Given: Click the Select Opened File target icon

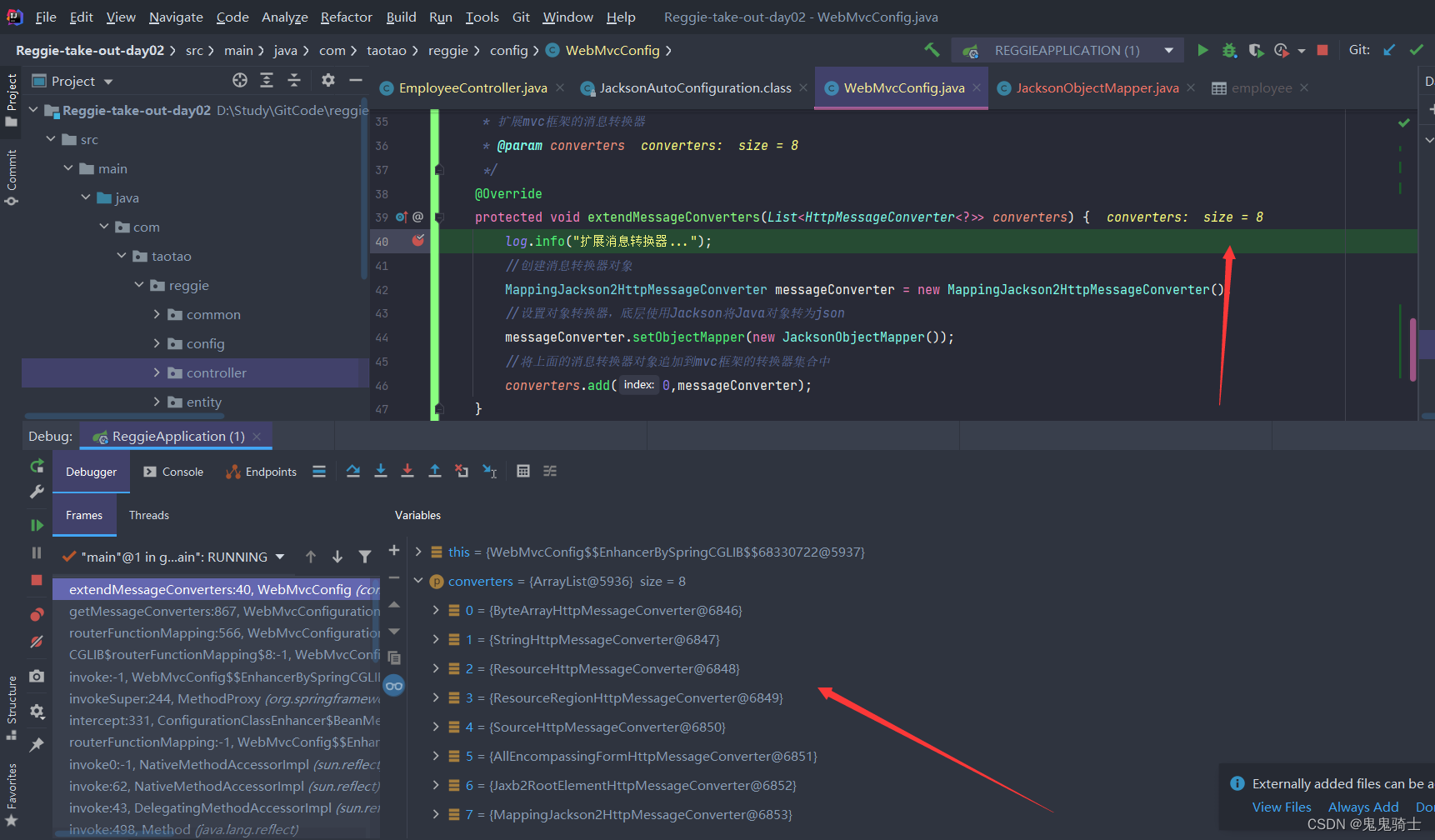Looking at the screenshot, I should point(240,80).
